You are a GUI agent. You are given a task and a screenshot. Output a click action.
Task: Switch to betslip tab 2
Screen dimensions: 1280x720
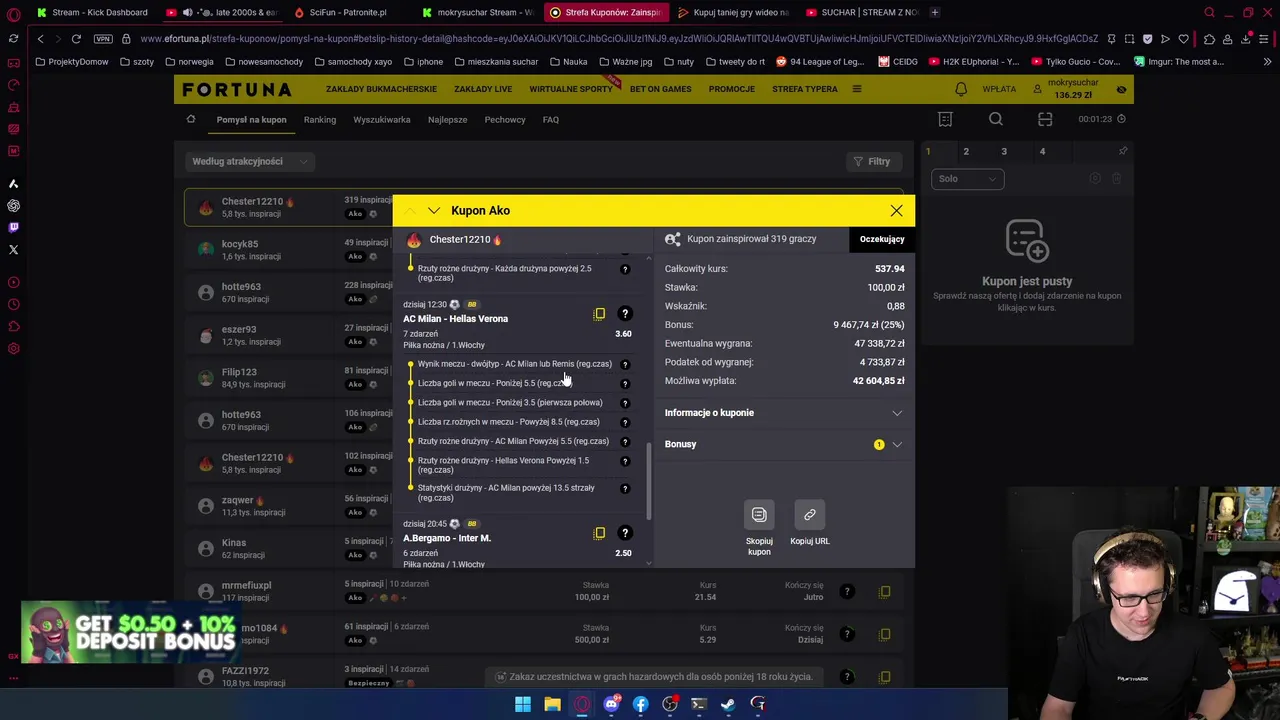click(966, 151)
